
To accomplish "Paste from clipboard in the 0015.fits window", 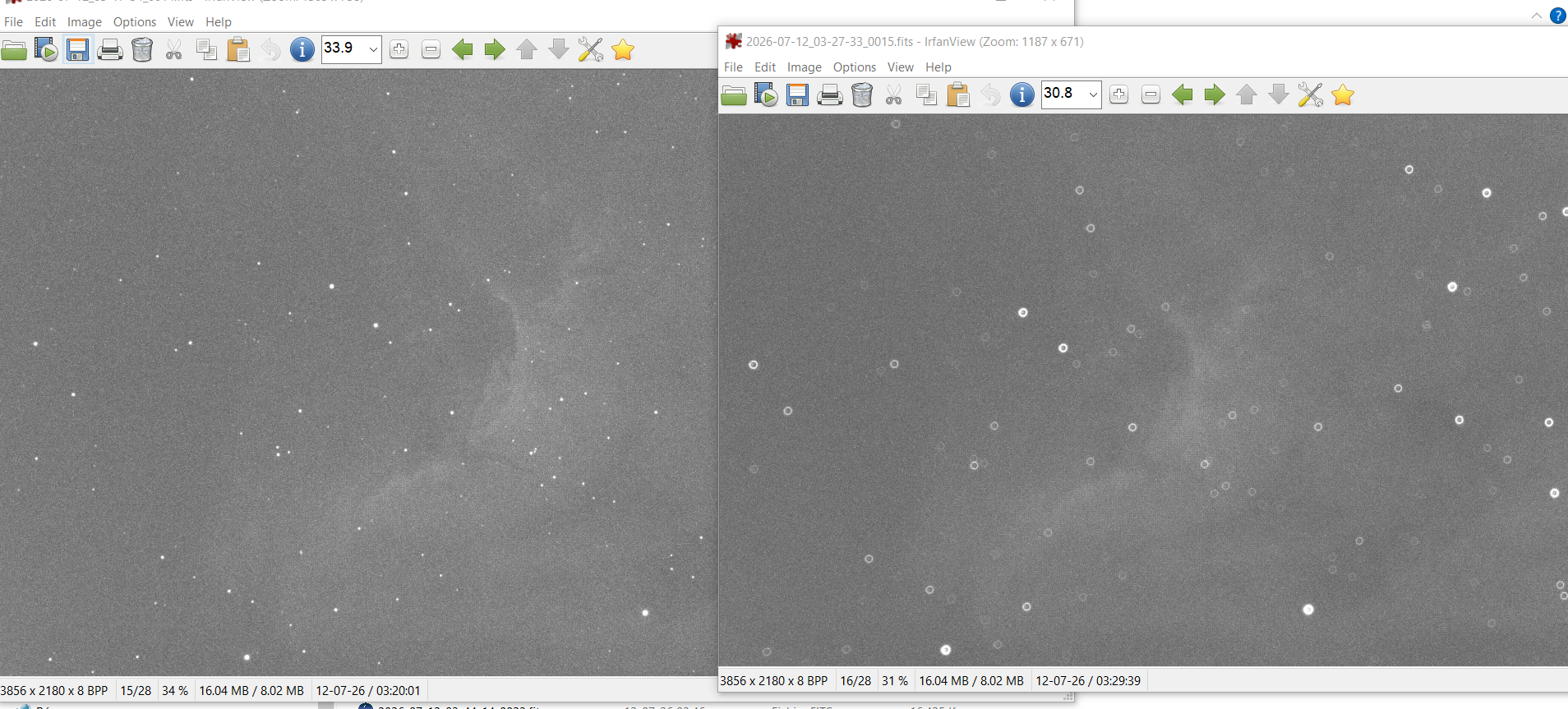I will coord(958,95).
